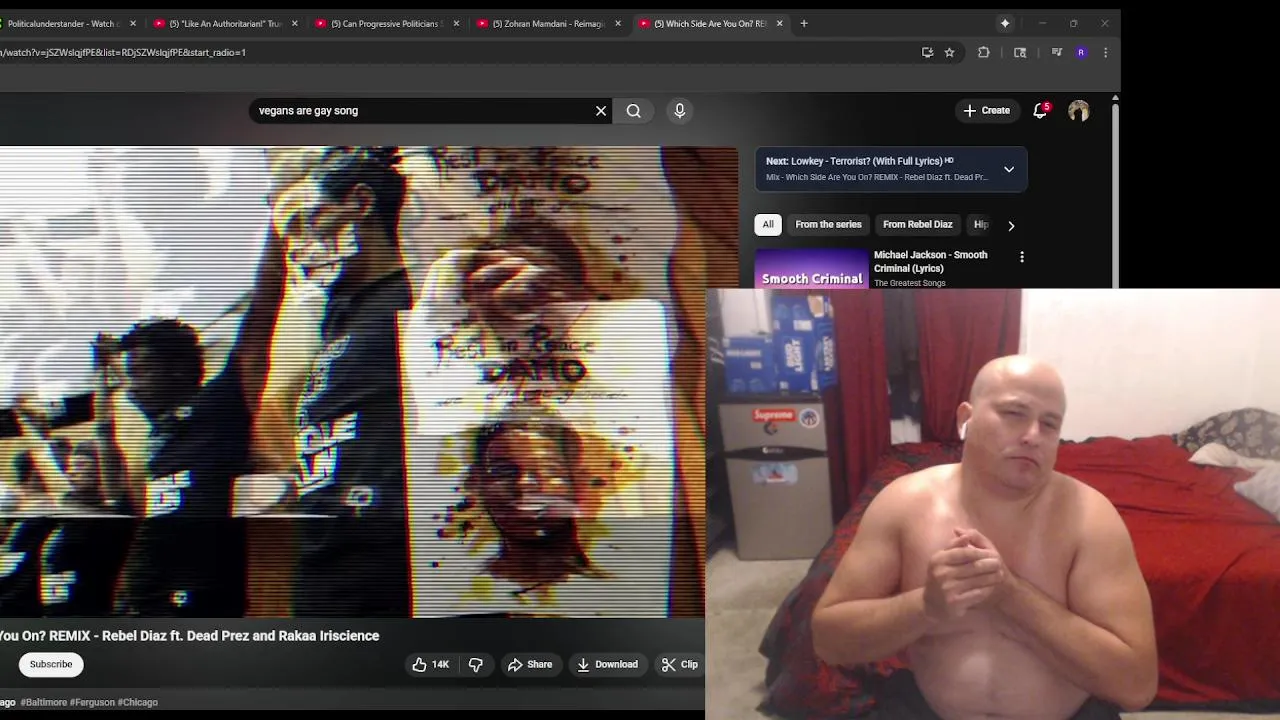
Task: Switch to the Zohran Mamdani tab
Action: coord(548,23)
